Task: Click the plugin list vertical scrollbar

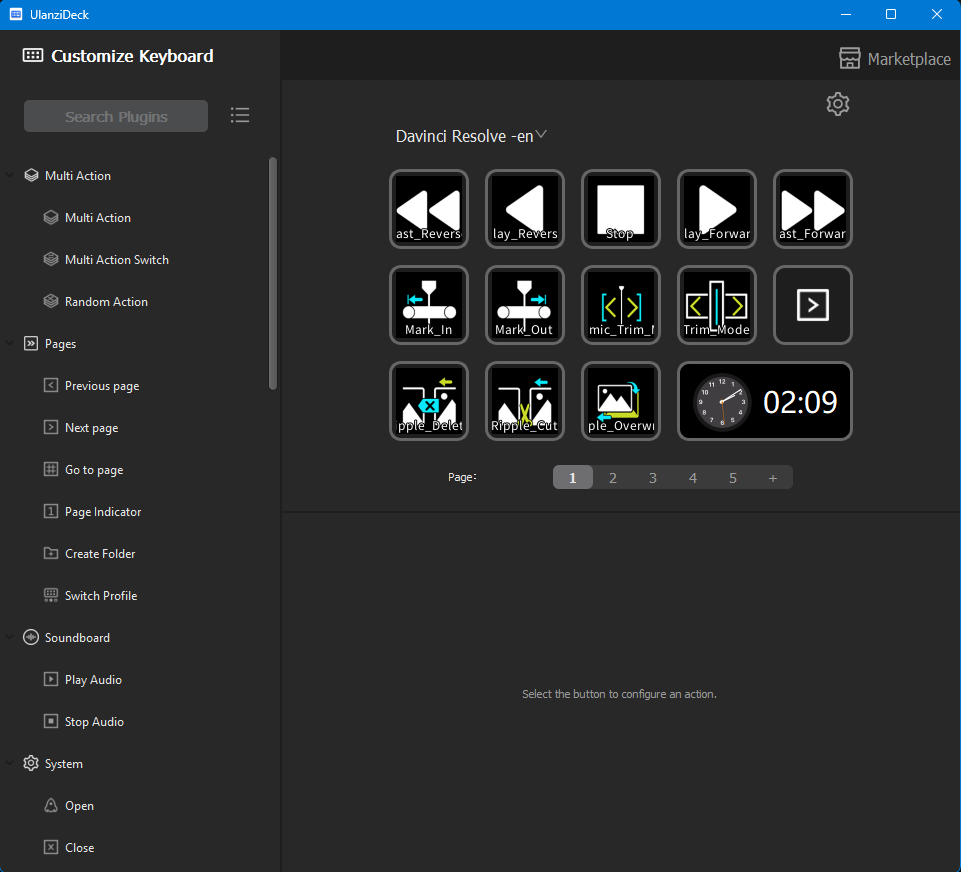Action: pyautogui.click(x=273, y=272)
